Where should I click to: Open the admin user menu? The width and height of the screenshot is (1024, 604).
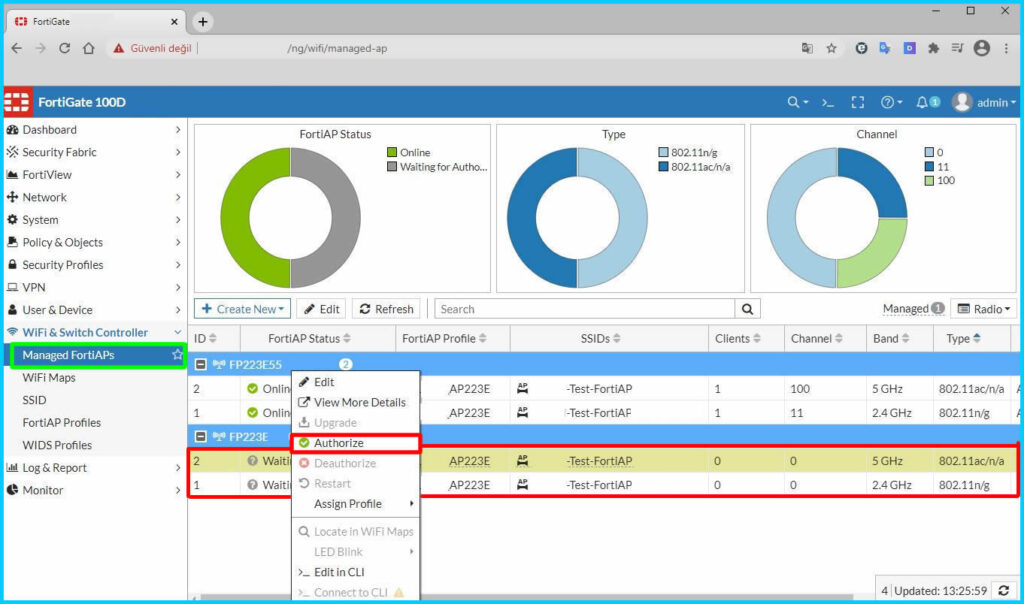984,103
